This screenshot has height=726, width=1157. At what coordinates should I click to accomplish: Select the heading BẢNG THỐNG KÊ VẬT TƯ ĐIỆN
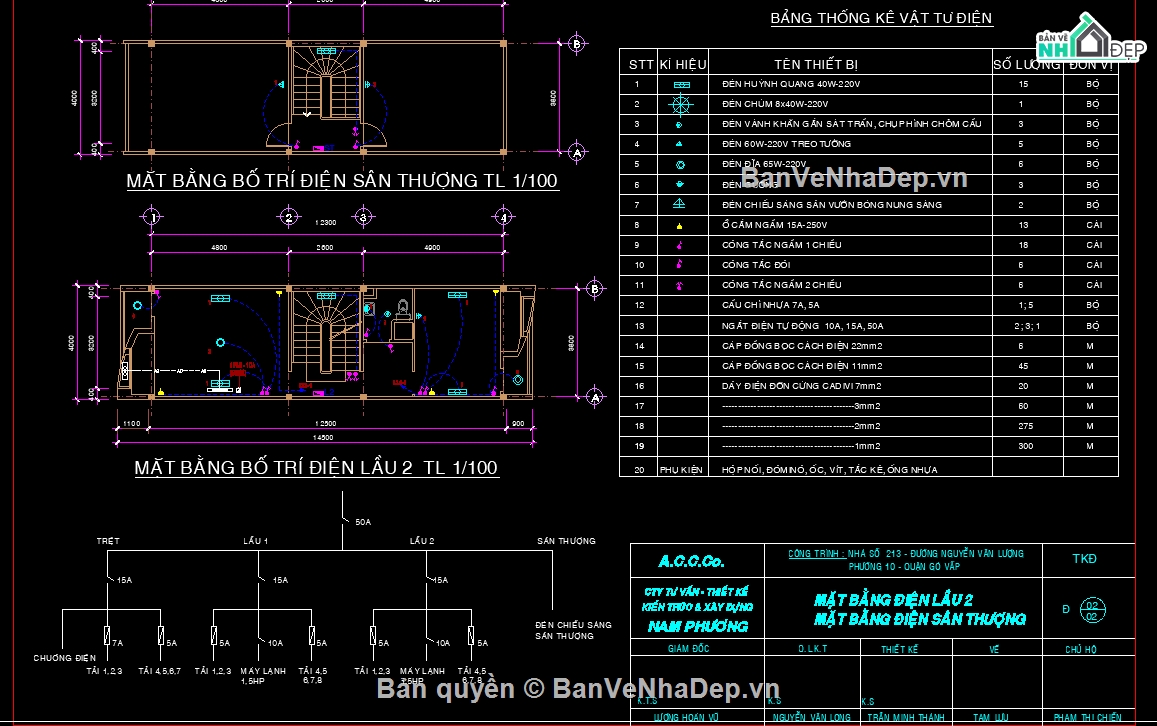[x=881, y=18]
